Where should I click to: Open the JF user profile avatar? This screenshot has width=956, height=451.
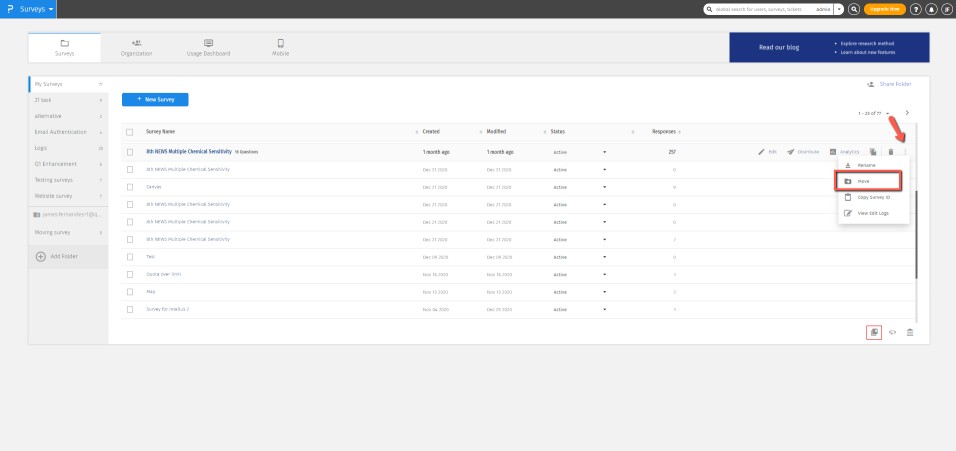point(947,9)
